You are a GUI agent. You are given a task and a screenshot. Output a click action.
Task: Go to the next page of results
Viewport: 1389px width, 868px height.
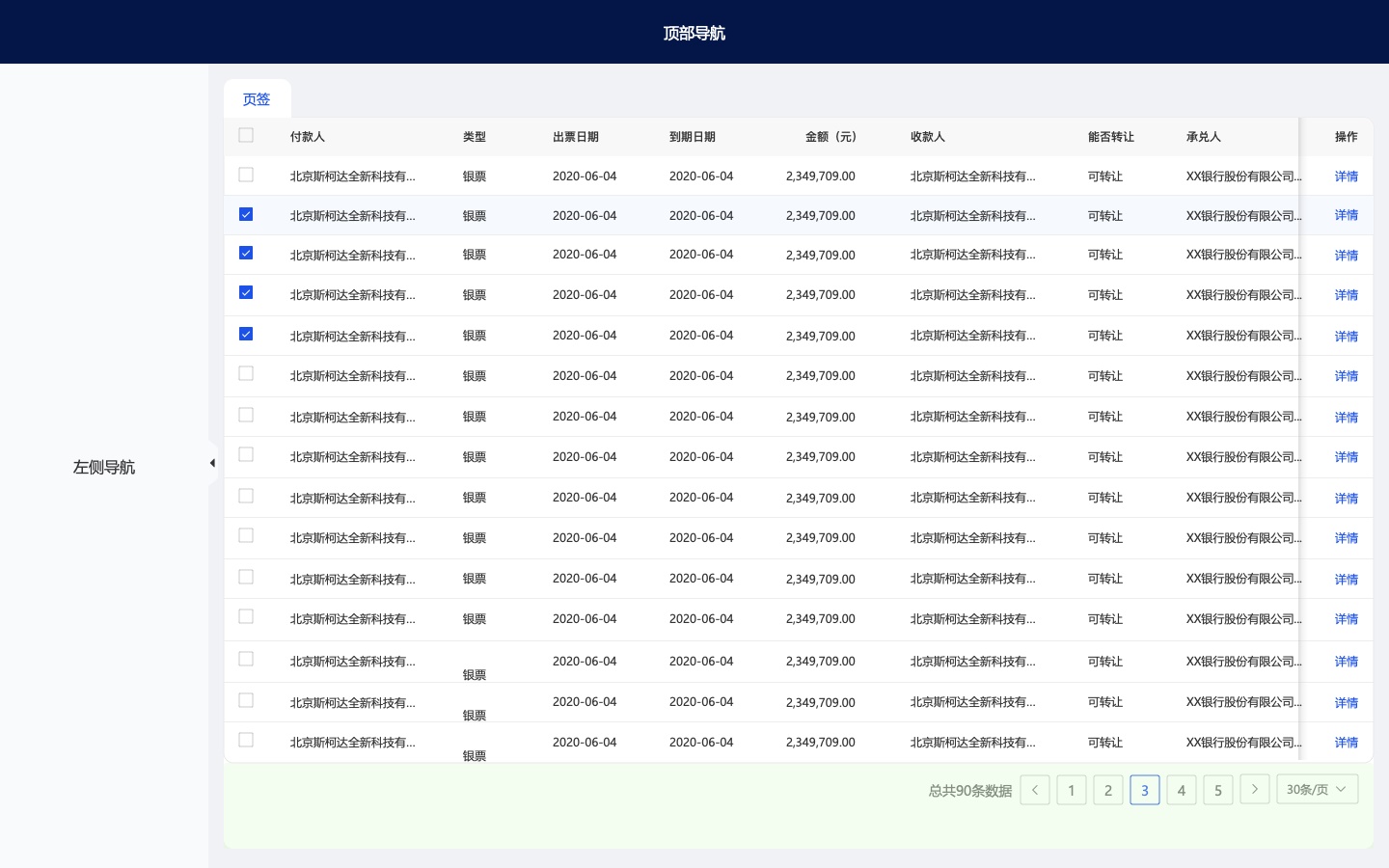[1254, 789]
